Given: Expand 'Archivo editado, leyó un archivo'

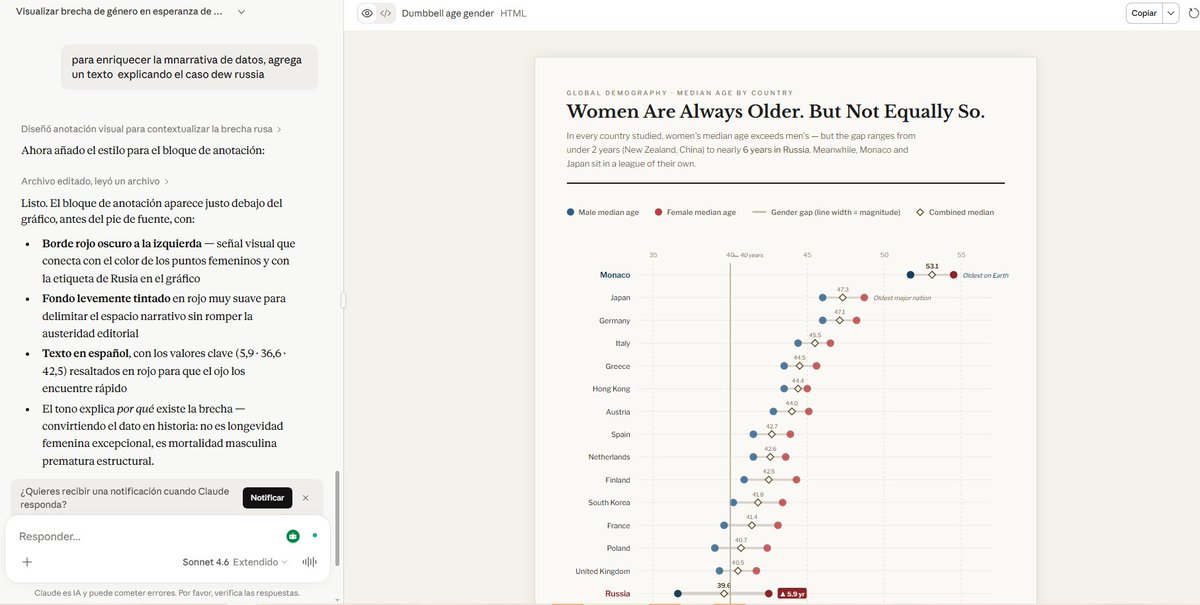Looking at the screenshot, I should [x=95, y=181].
